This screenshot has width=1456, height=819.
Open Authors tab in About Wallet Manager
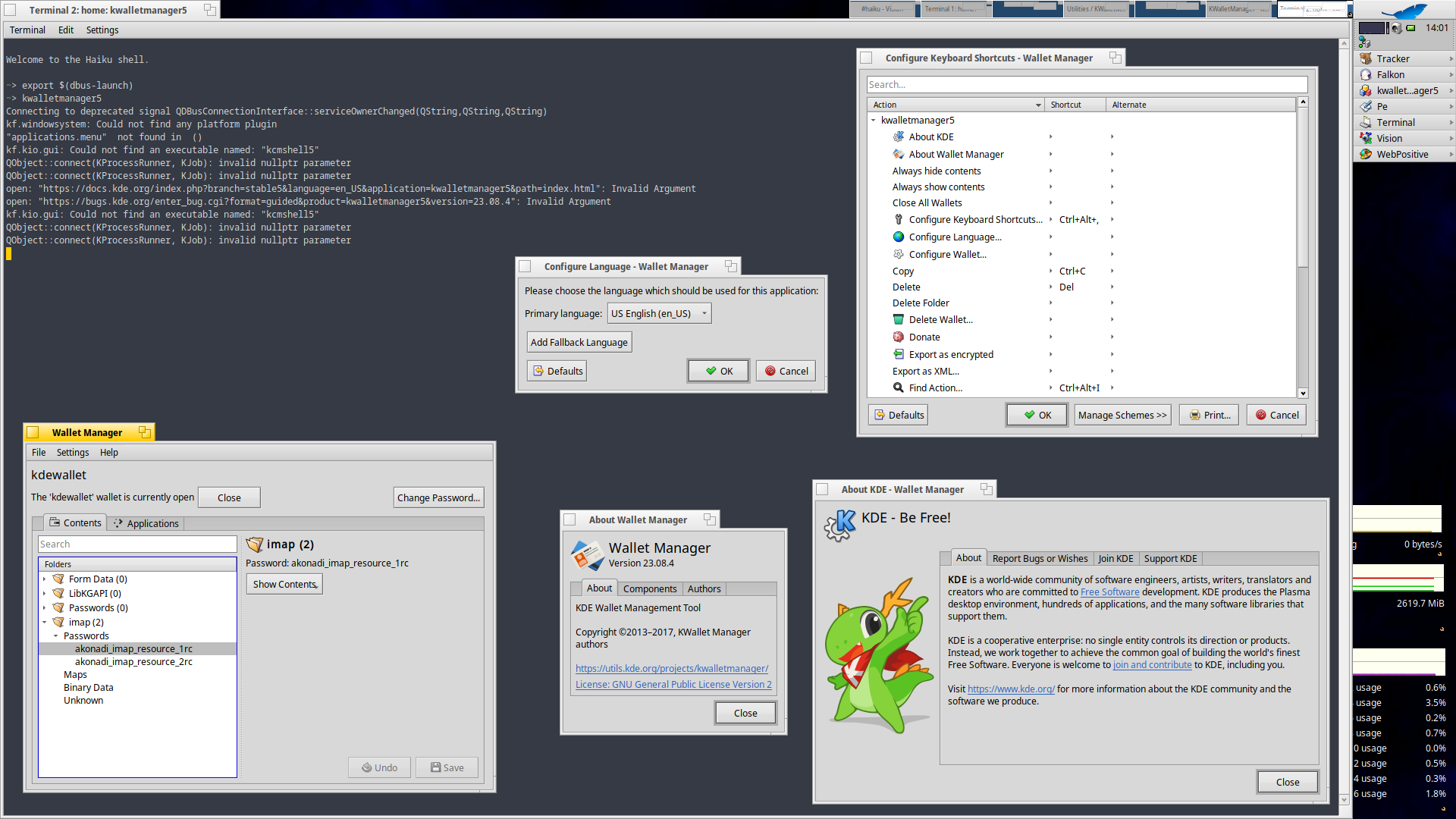tap(704, 588)
